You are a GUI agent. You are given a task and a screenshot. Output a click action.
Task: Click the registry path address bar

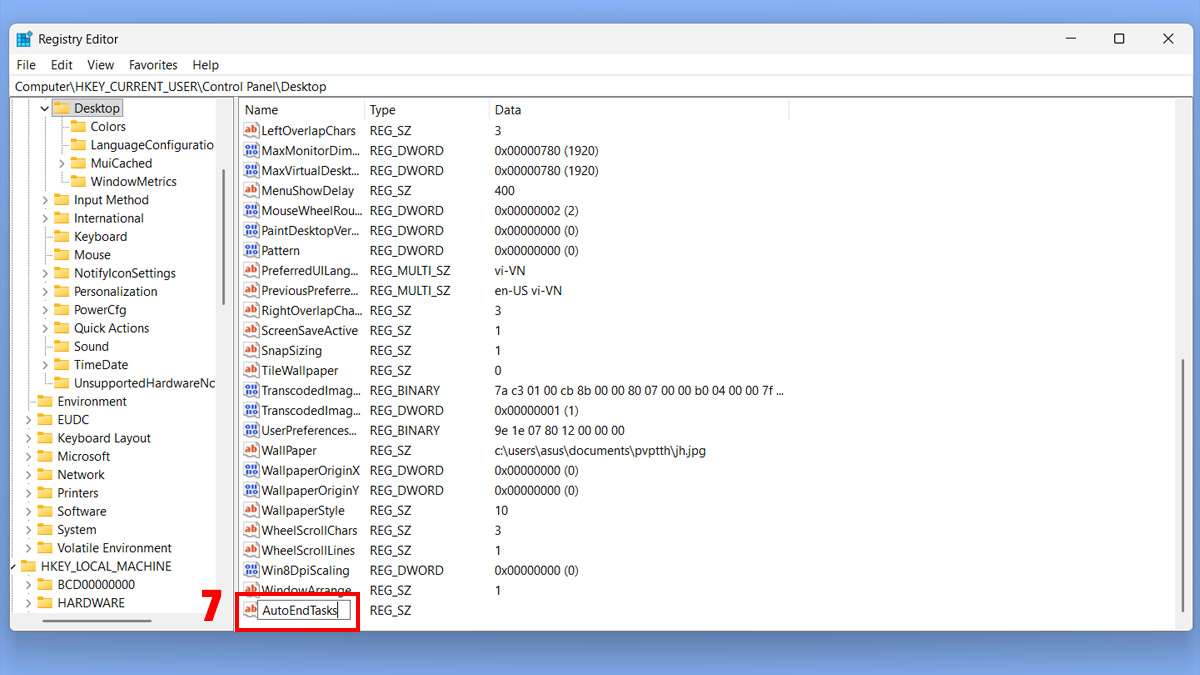coord(600,87)
